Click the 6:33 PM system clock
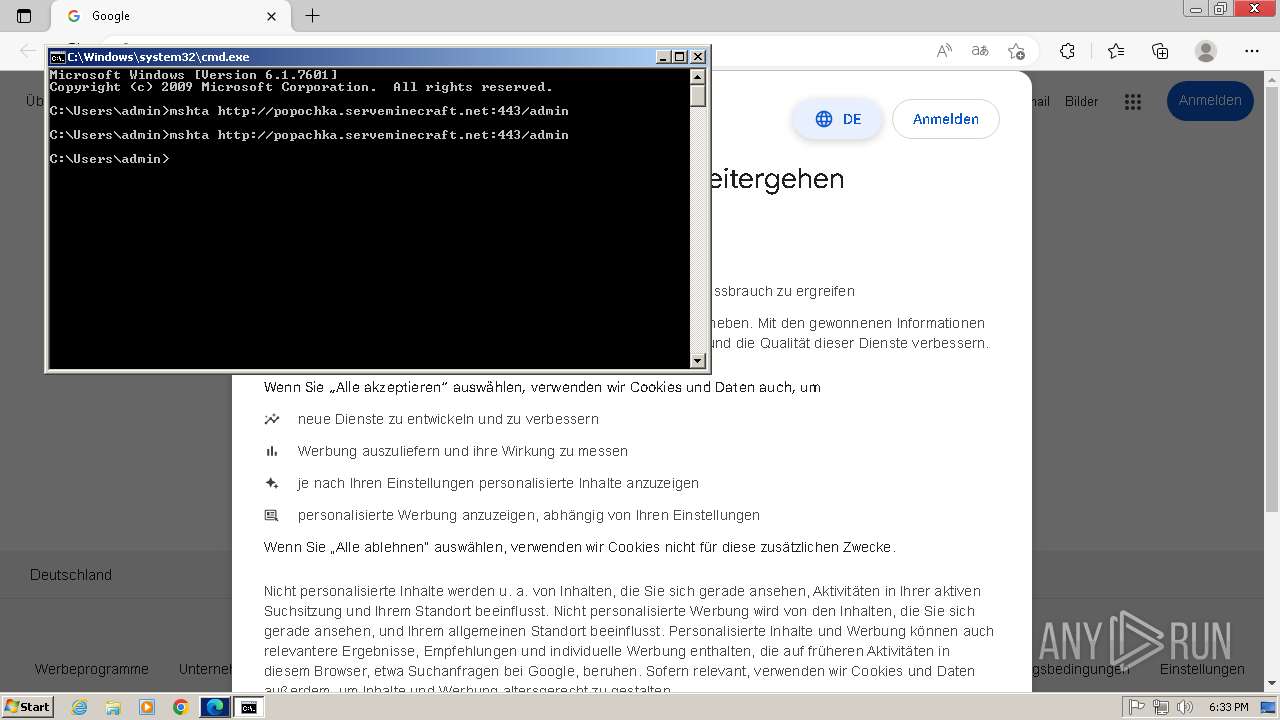 point(1228,707)
